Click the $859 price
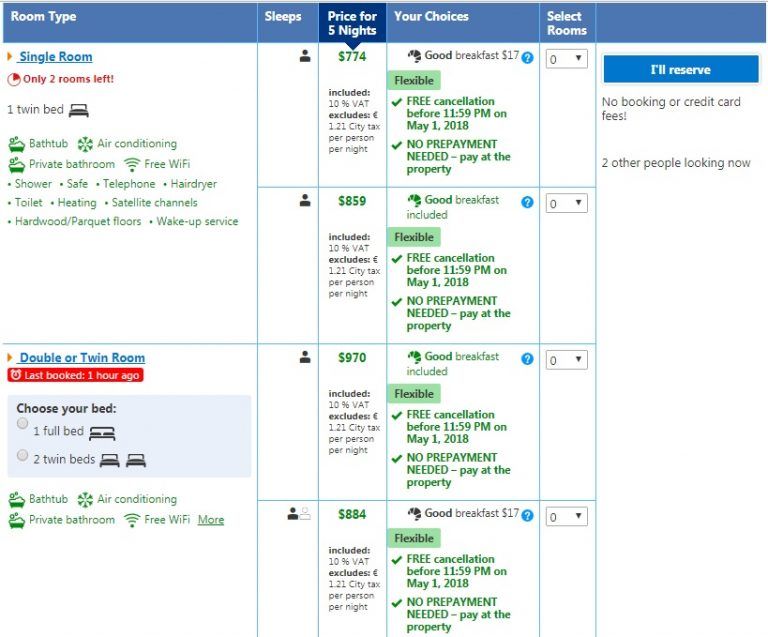This screenshot has height=637, width=768. point(352,201)
